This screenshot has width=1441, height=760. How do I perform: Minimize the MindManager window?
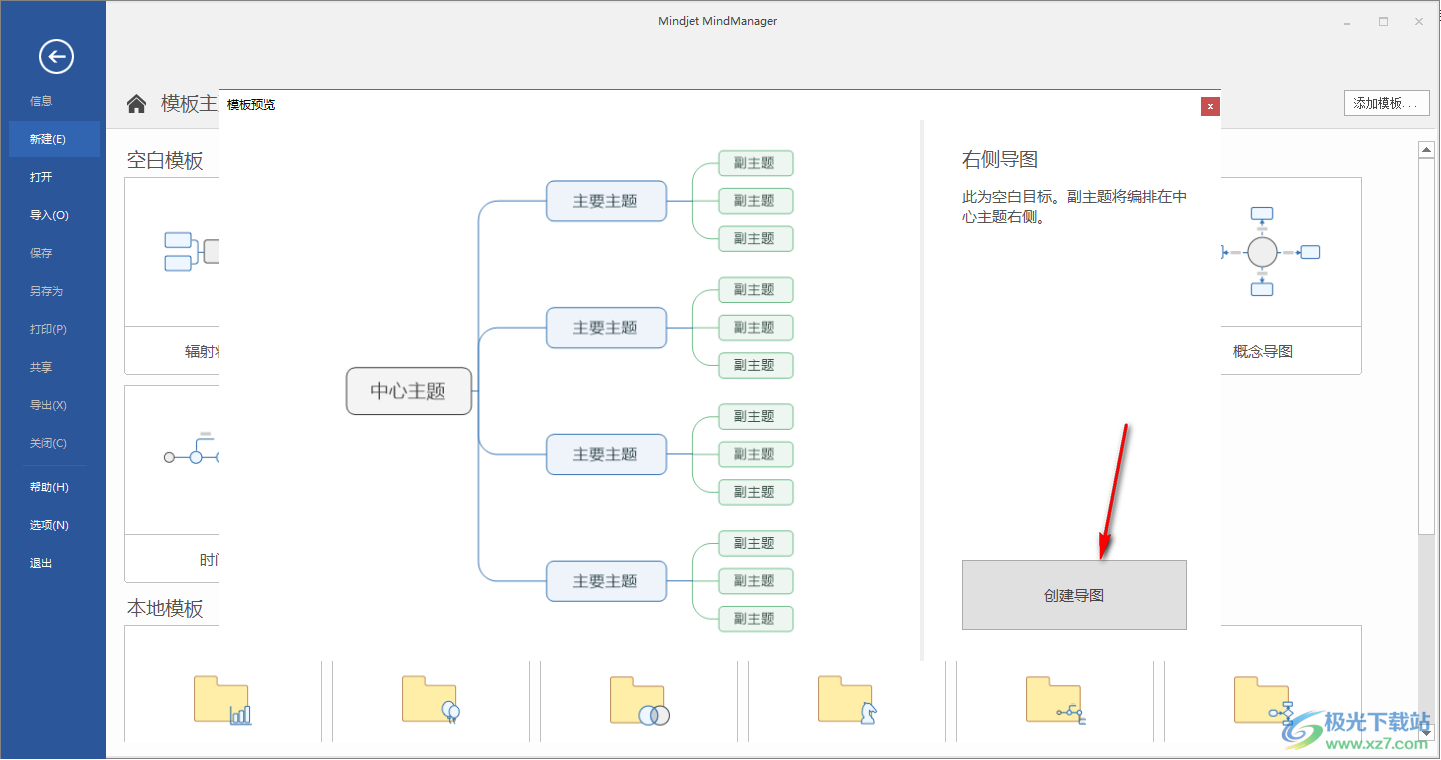[1348, 21]
